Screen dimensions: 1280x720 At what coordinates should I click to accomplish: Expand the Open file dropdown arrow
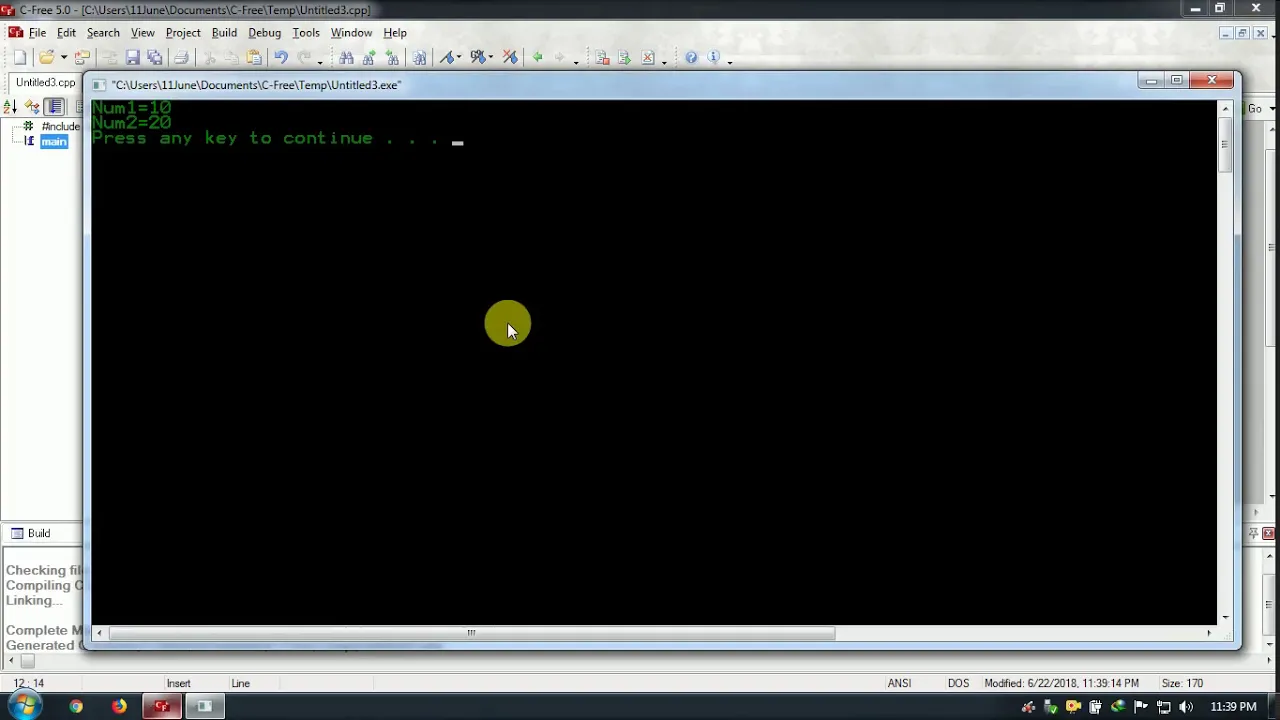[x=63, y=58]
